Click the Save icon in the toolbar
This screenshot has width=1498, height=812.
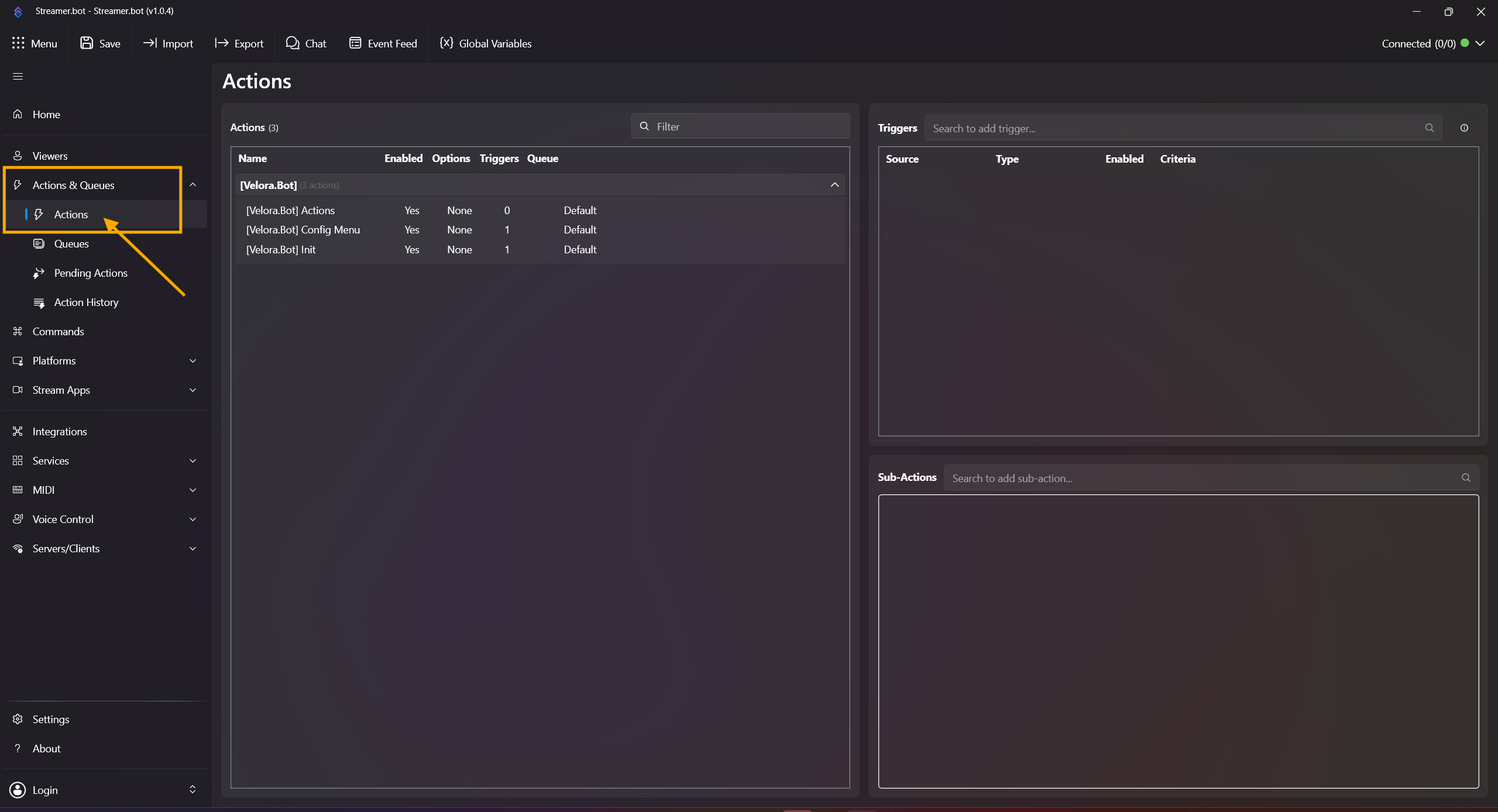click(x=87, y=43)
